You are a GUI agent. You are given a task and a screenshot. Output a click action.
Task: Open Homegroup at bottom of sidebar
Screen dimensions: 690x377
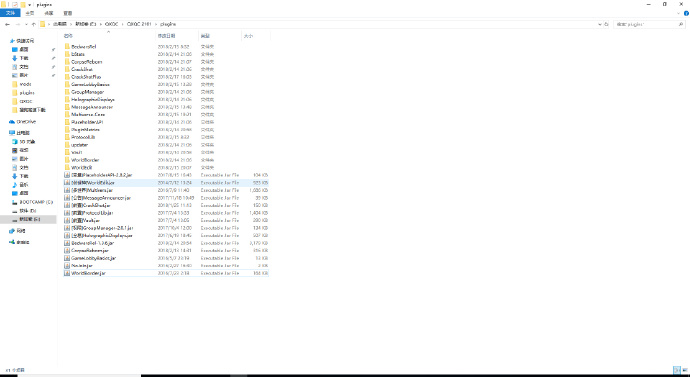pyautogui.click(x=19, y=242)
